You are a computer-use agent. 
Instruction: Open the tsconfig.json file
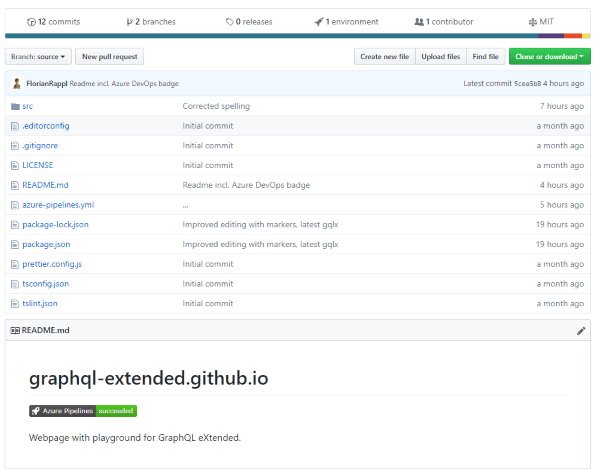click(x=46, y=284)
